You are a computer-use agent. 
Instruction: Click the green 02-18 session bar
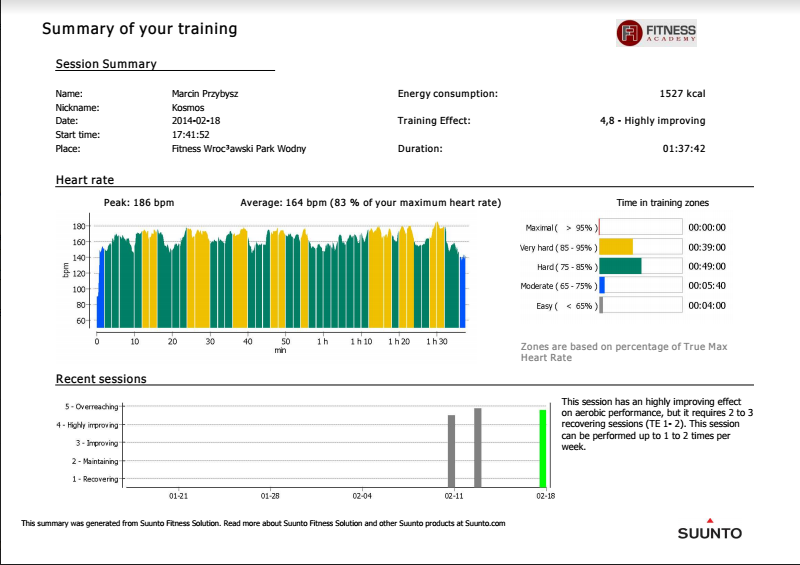coord(543,449)
